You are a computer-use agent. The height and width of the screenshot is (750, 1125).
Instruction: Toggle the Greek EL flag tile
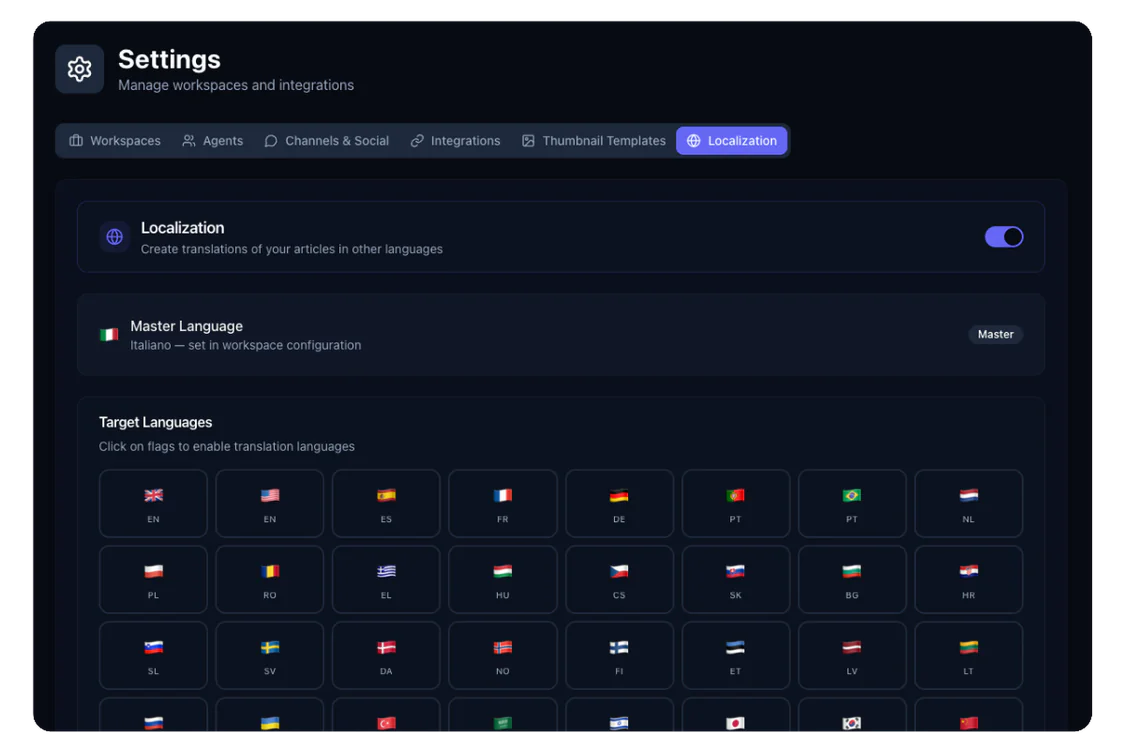tap(386, 580)
